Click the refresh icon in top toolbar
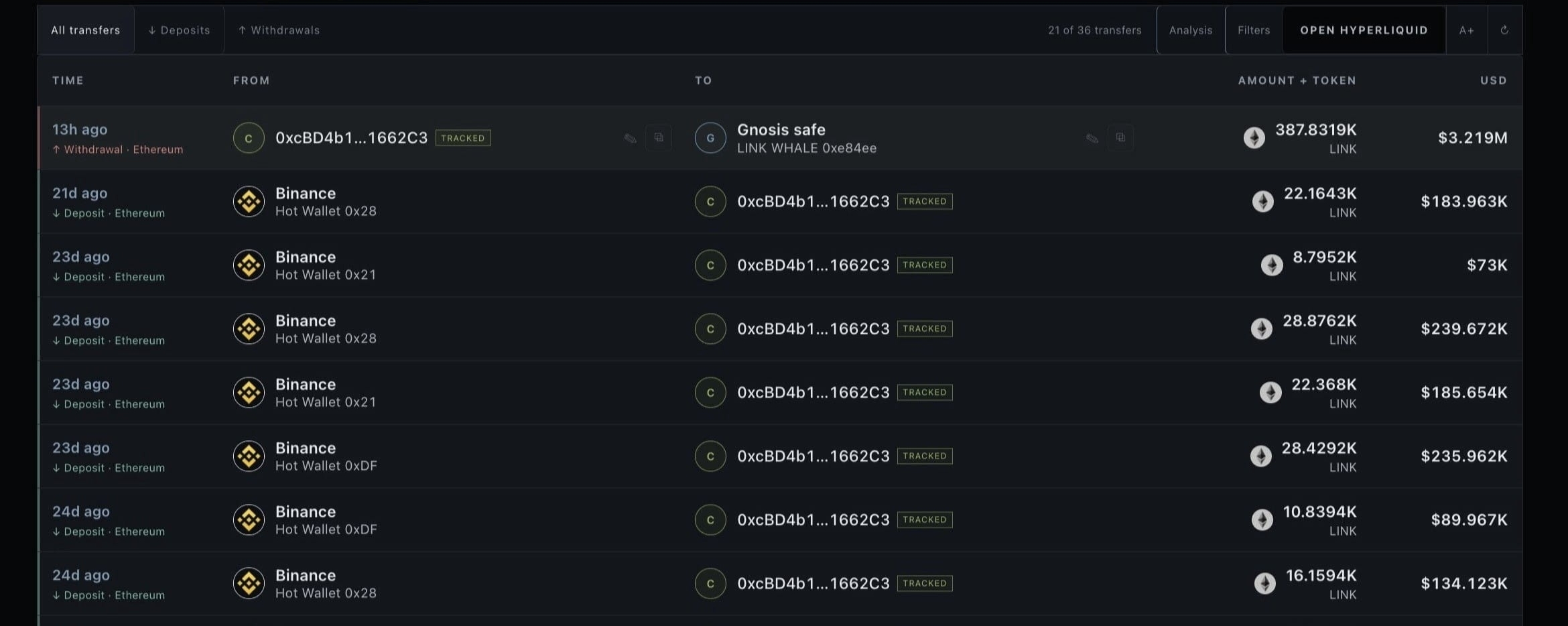This screenshot has height=626, width=1568. [x=1504, y=30]
